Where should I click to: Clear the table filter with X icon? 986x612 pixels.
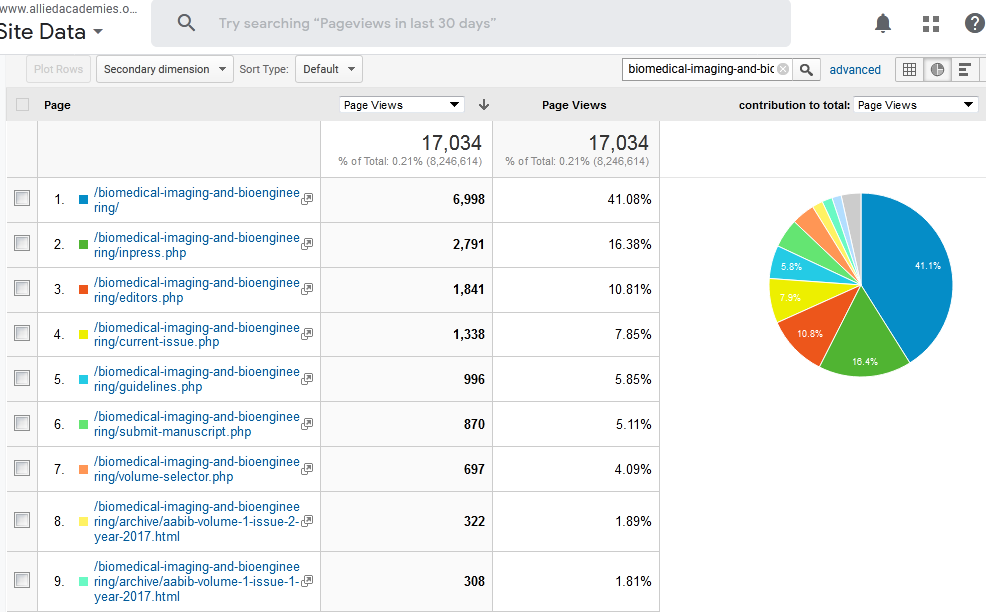click(x=783, y=69)
